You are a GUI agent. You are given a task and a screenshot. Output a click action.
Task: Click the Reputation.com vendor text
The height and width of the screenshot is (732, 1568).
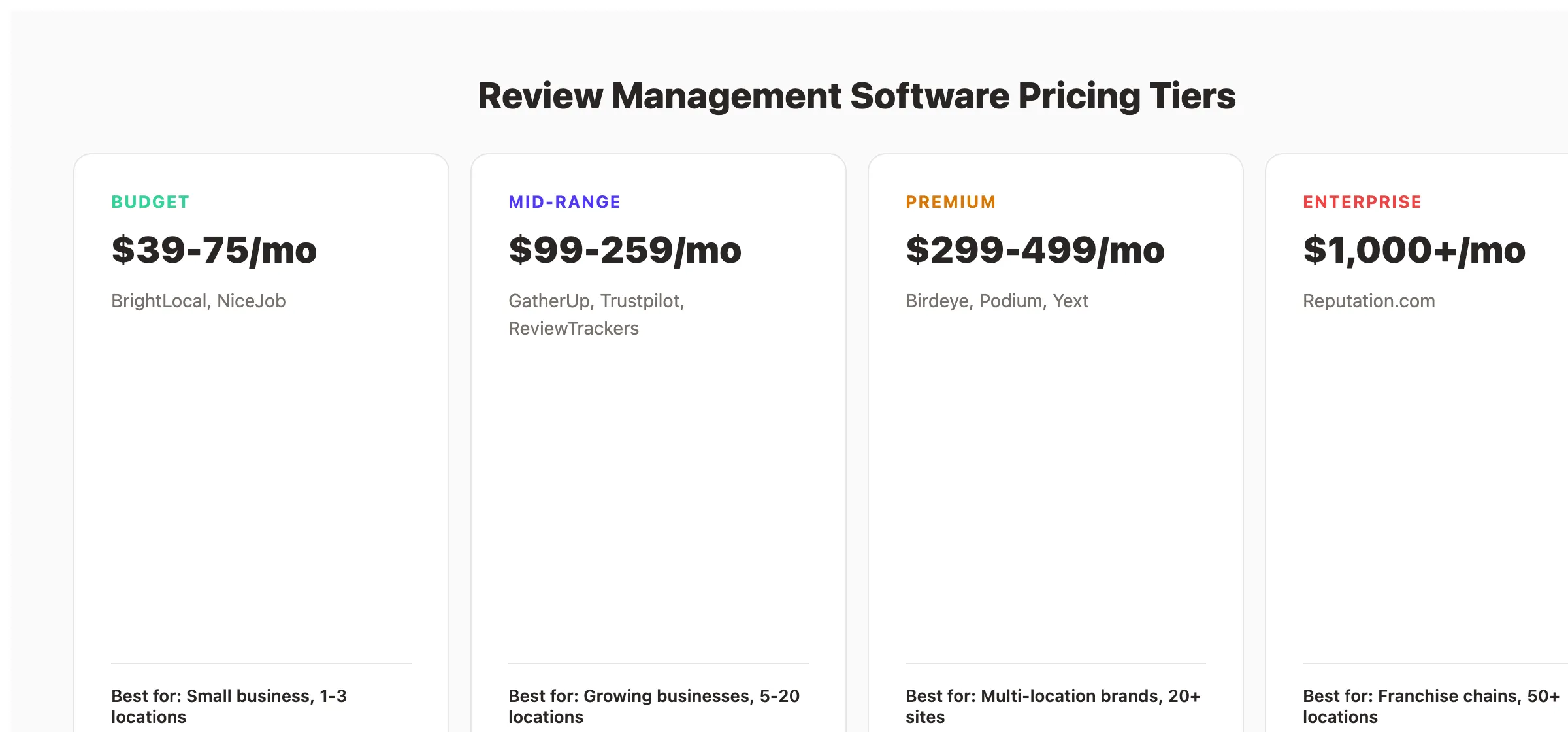click(1369, 301)
